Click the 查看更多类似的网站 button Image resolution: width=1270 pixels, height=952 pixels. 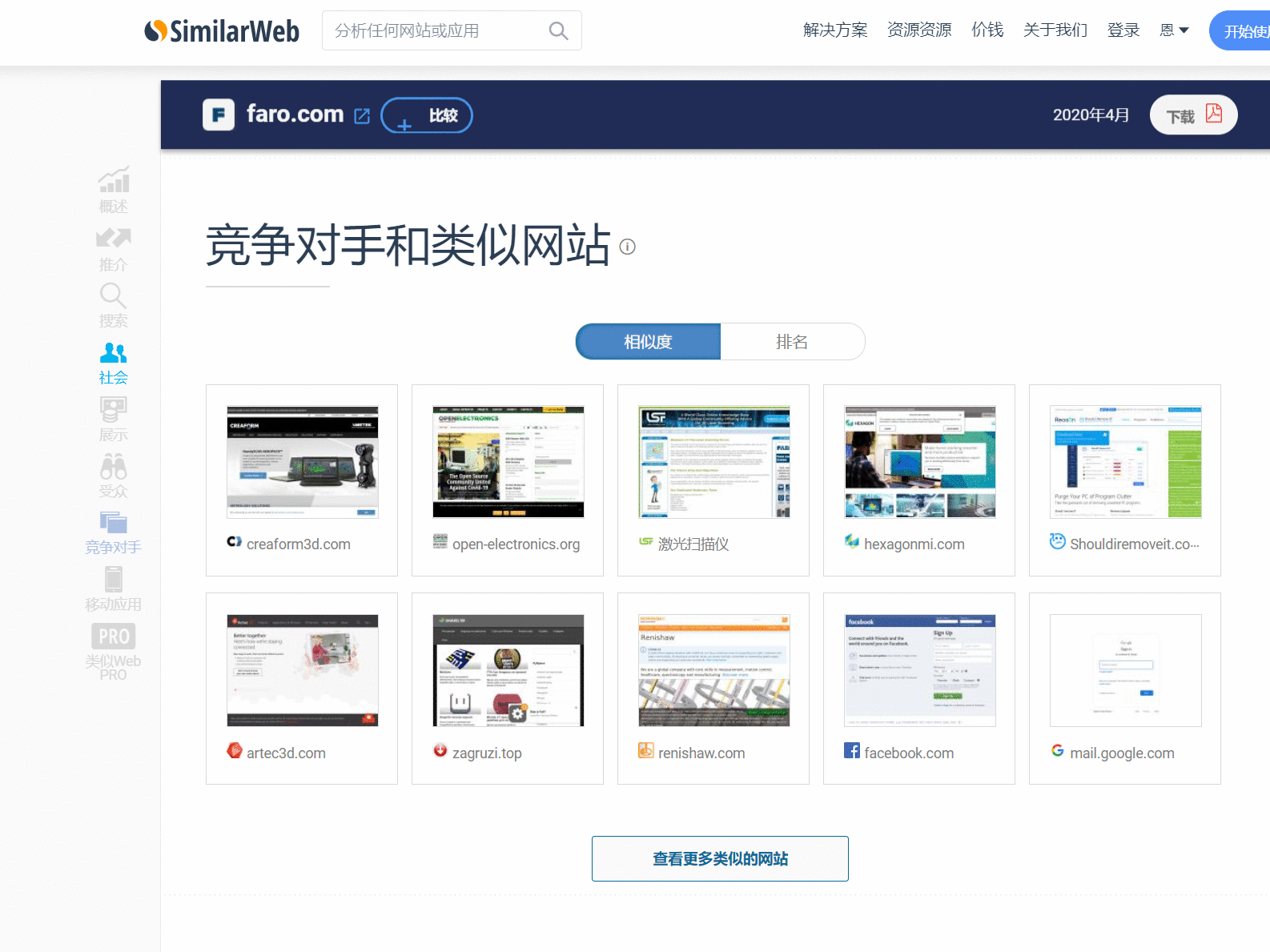coord(720,858)
